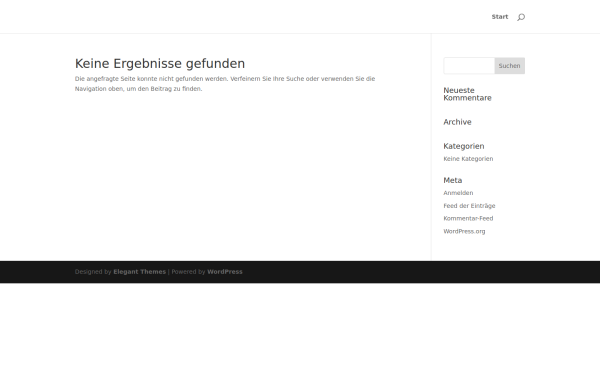Viewport: 600px width, 375px height.
Task: Open the WordPress footer link
Action: 225,272
